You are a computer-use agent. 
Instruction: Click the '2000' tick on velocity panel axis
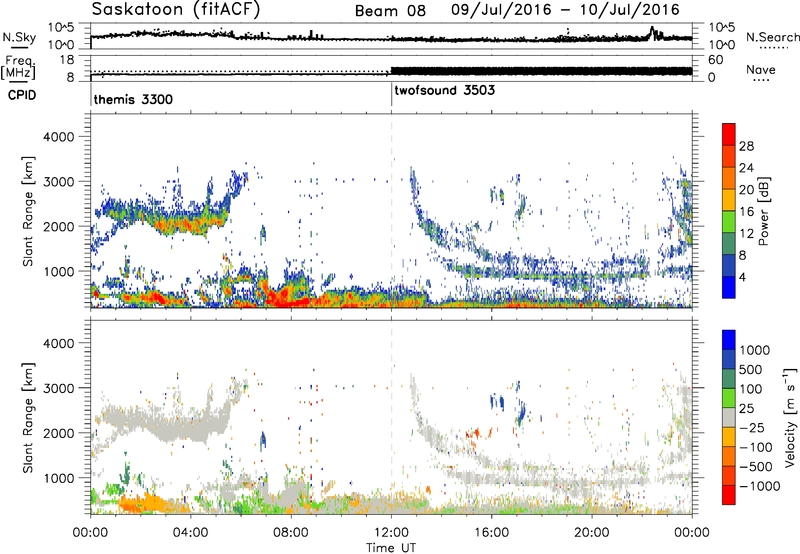pyautogui.click(x=59, y=433)
